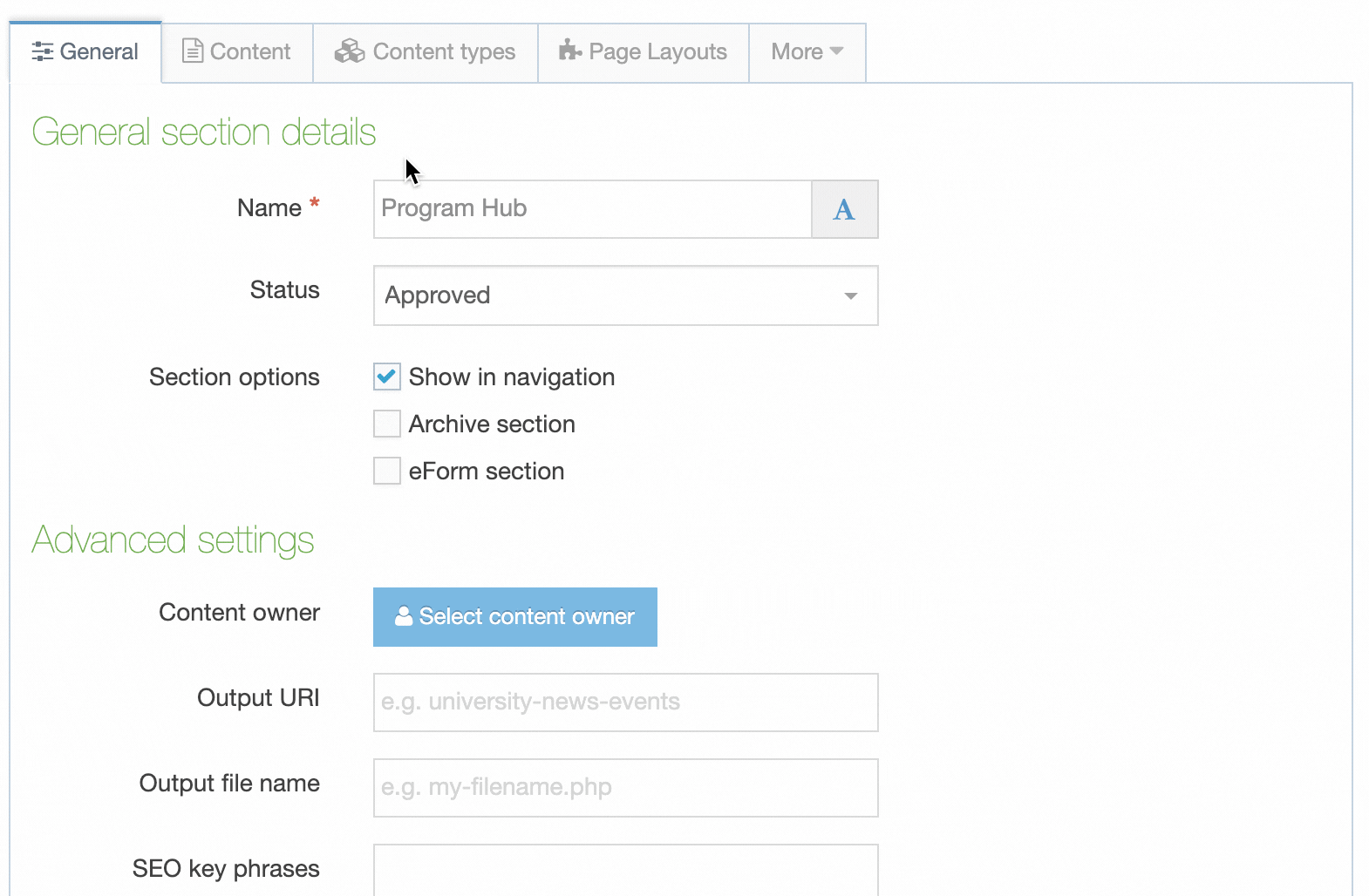Click the sliders icon on General tab
The width and height of the screenshot is (1369, 896).
pyautogui.click(x=42, y=52)
